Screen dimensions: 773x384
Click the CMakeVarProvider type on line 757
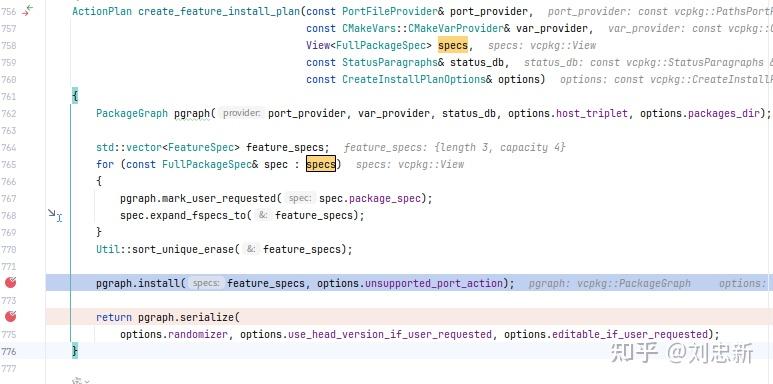click(x=456, y=29)
